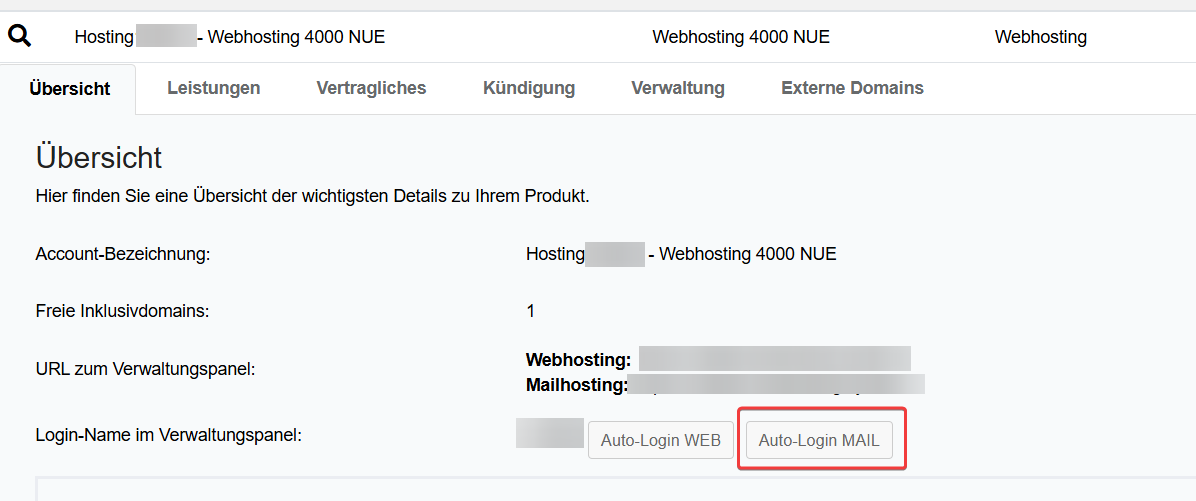Click the account name in the top row

(x=229, y=37)
